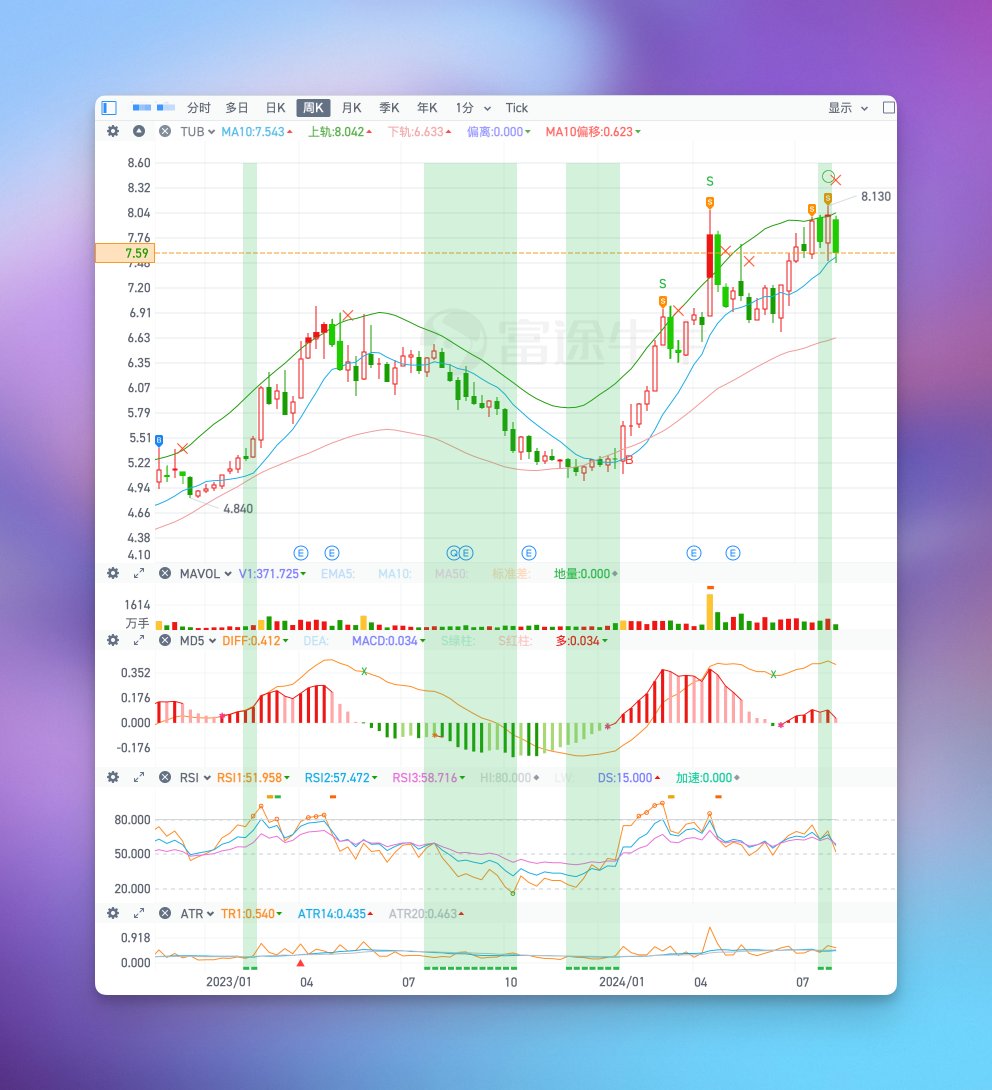The width and height of the screenshot is (992, 1090).
Task: Switch to the 分时 tab
Action: coord(196,107)
